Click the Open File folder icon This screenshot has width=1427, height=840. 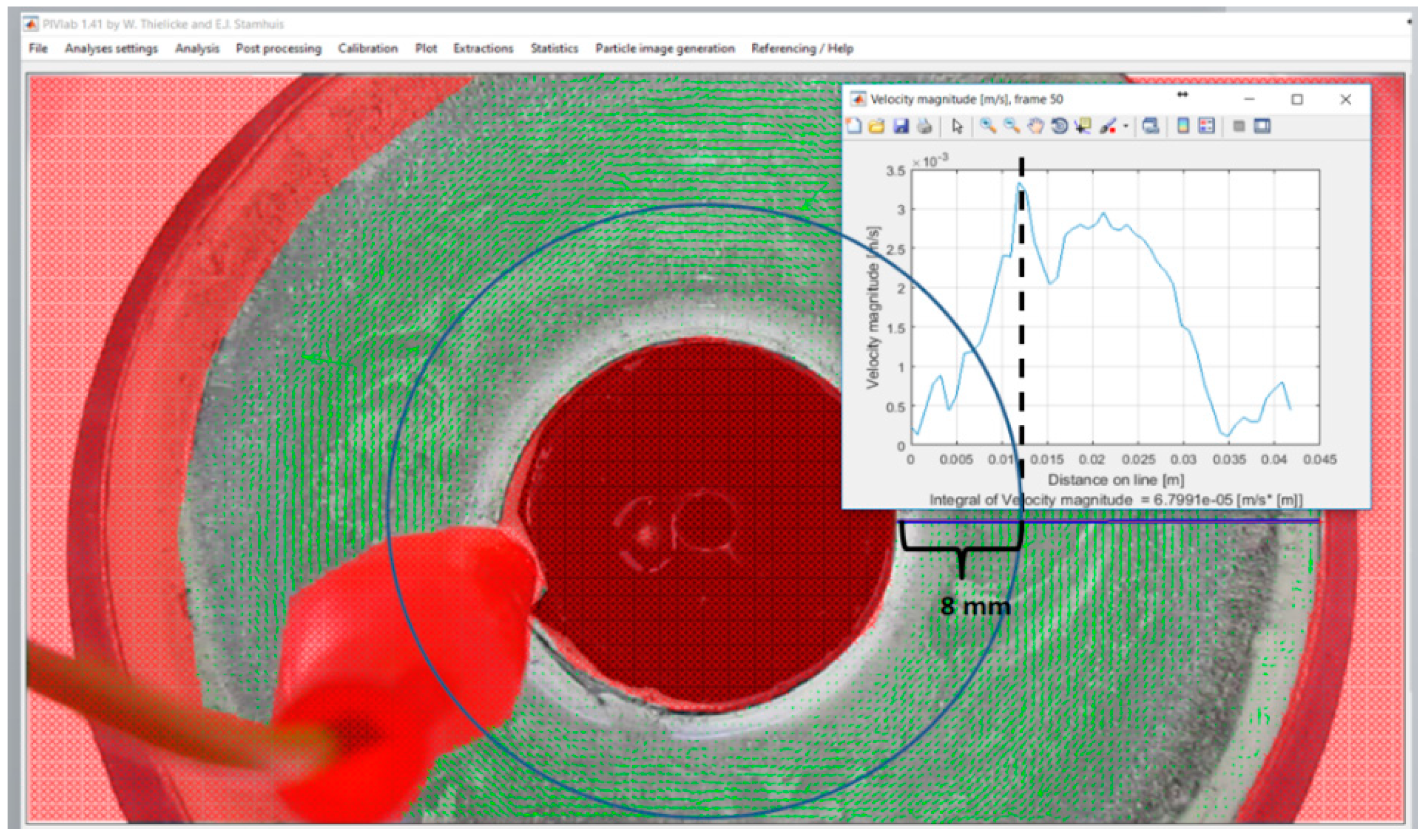click(x=877, y=126)
